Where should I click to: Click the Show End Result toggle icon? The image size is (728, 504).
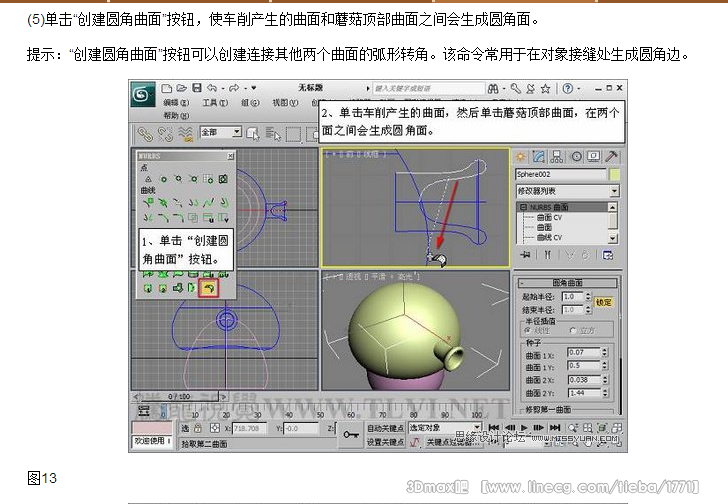(x=548, y=255)
